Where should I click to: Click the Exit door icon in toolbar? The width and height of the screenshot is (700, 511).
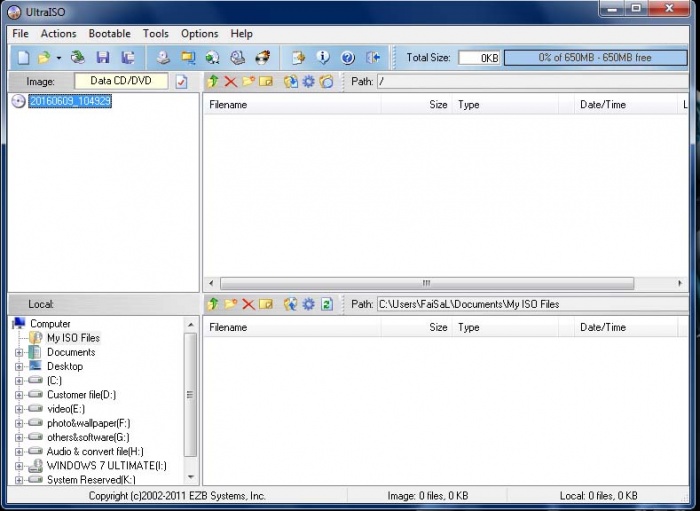(x=373, y=58)
